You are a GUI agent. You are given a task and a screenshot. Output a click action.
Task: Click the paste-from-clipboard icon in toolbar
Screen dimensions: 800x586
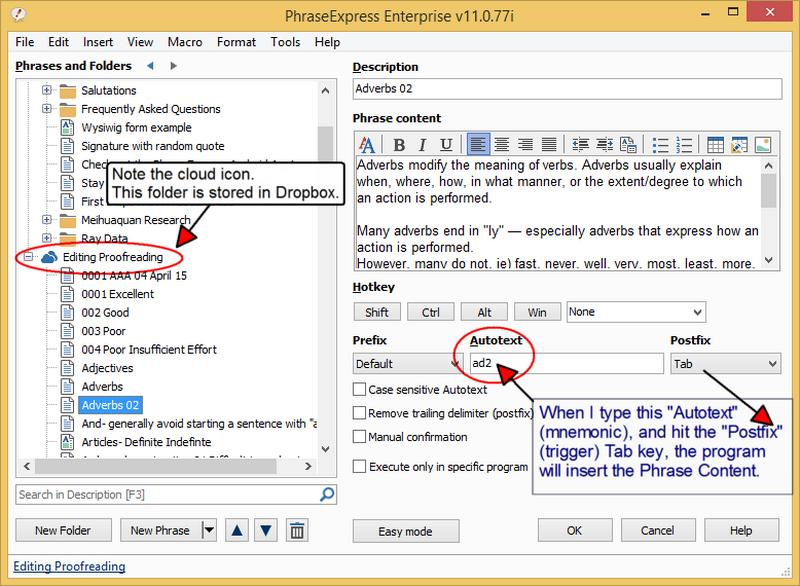pyautogui.click(x=628, y=145)
